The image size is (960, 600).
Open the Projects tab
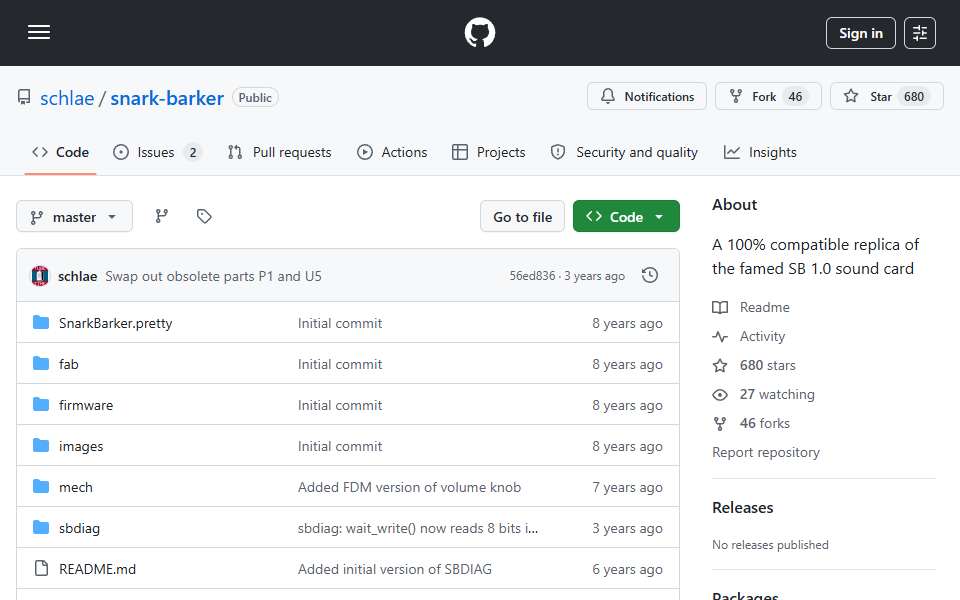489,152
